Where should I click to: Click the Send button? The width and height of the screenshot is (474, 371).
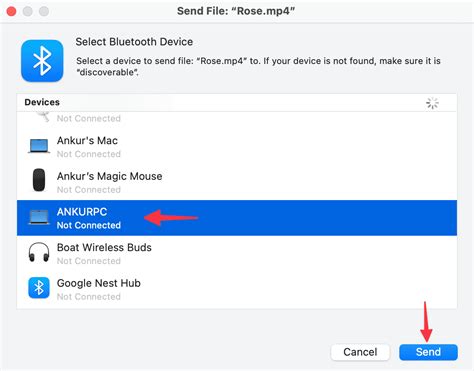tap(428, 352)
